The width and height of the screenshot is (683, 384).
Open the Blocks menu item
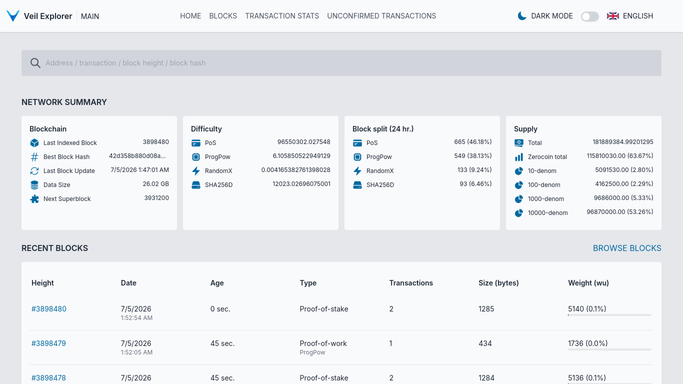tap(223, 16)
